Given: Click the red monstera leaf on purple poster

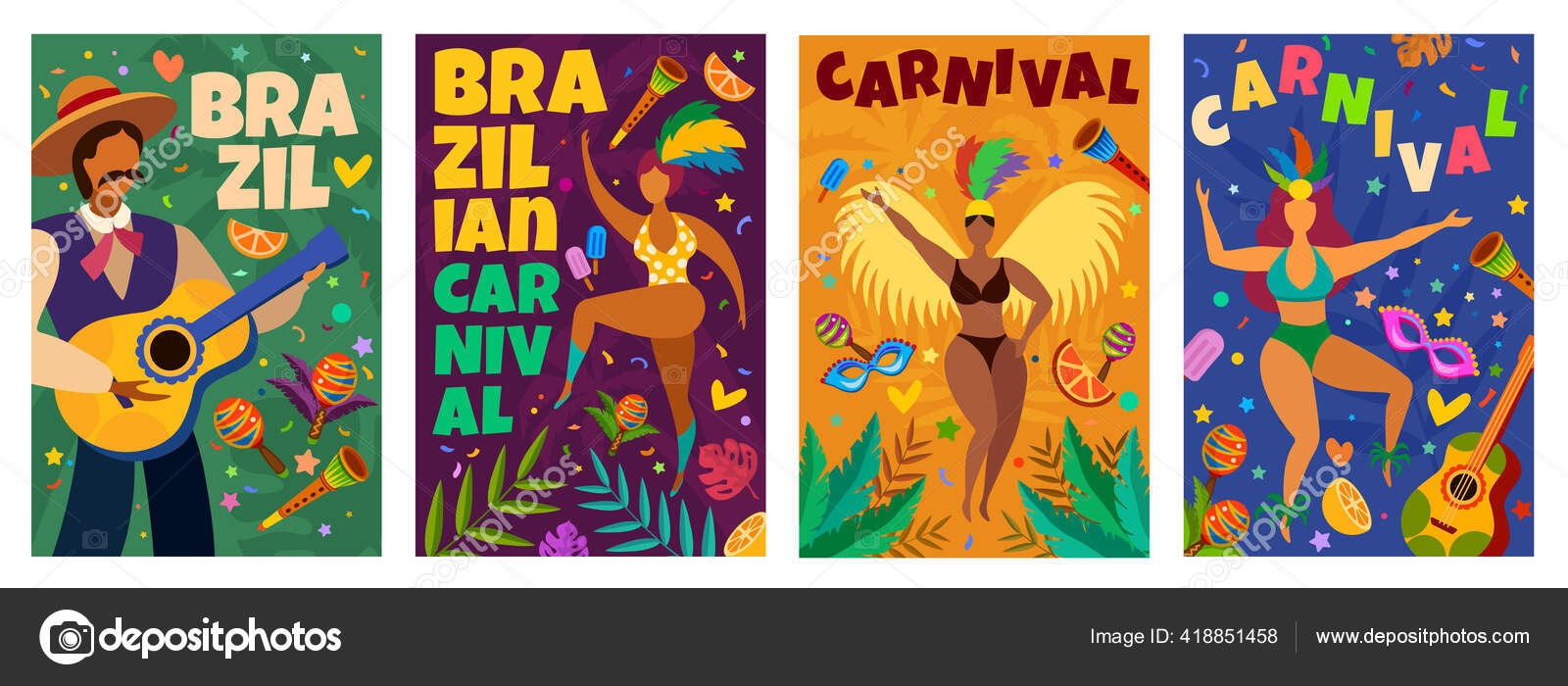Looking at the screenshot, I should [727, 468].
